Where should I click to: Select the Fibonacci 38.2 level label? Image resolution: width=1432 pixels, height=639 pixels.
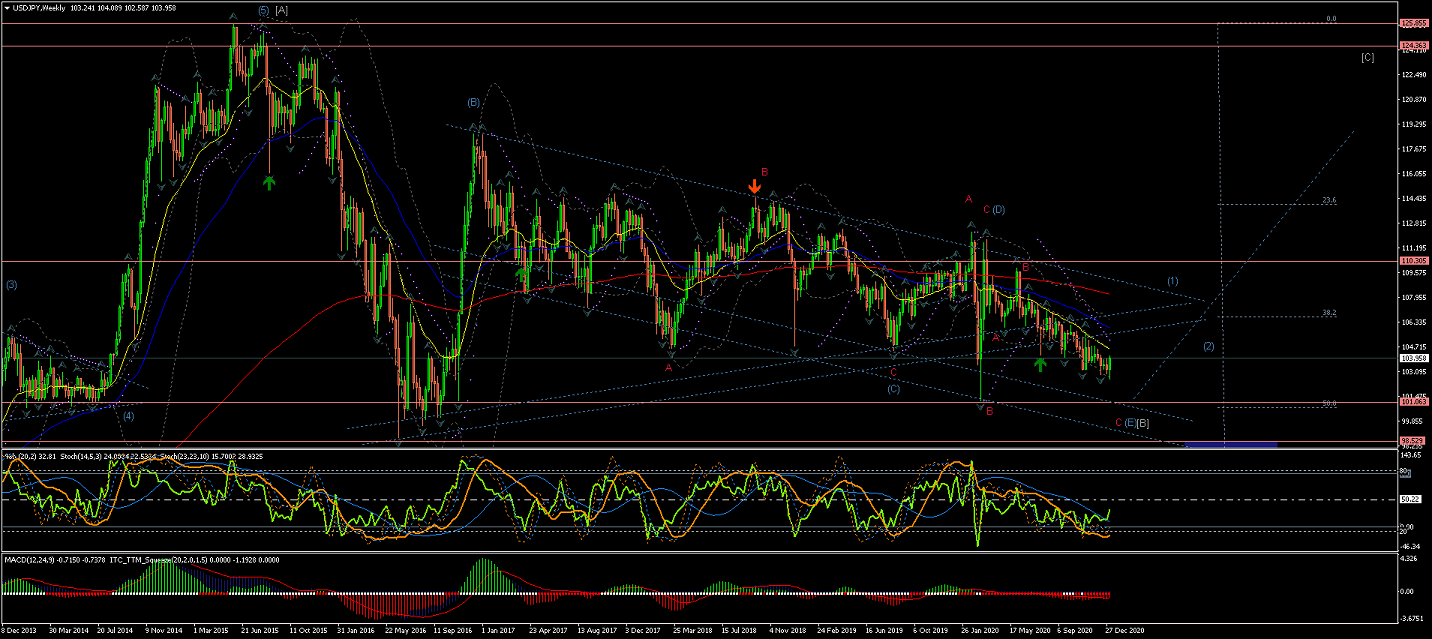point(1328,312)
